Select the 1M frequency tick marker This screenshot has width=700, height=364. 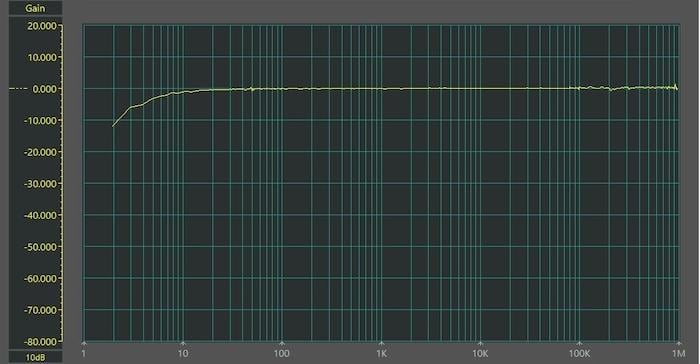point(679,343)
